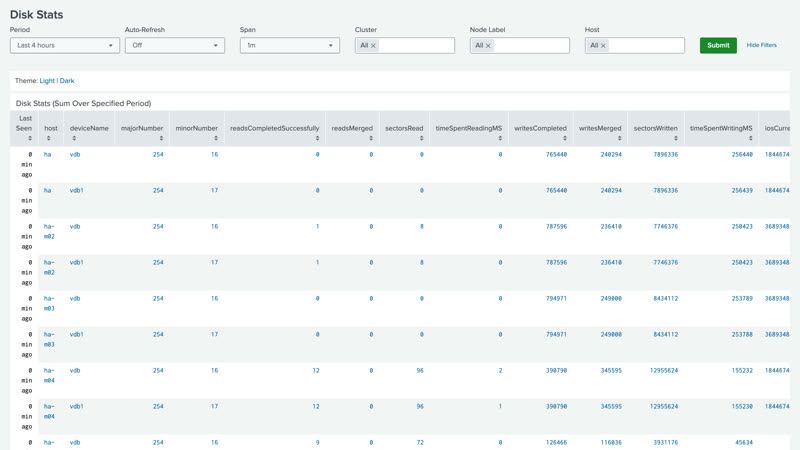Switch to the Light theme
This screenshot has width=800, height=450.
47,81
